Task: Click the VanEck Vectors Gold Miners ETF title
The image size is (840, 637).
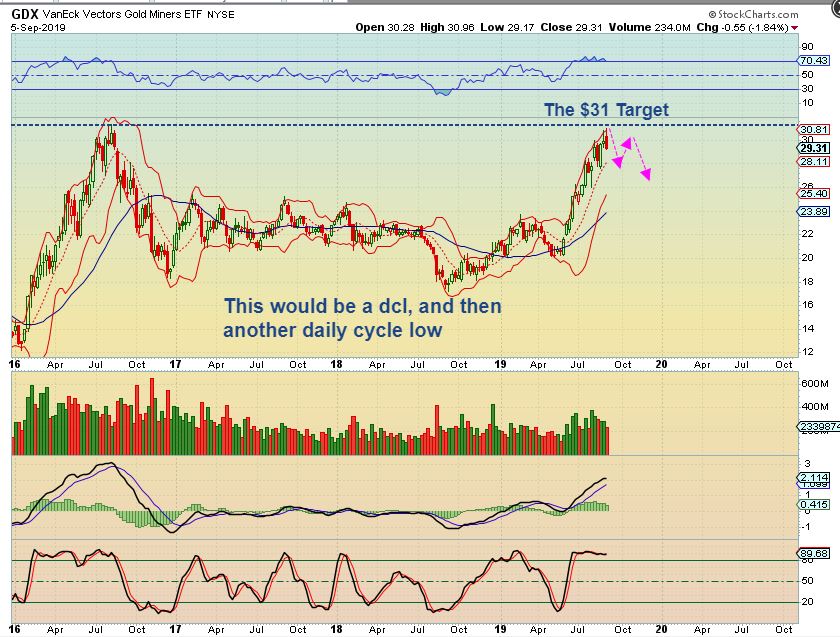Action: point(123,14)
